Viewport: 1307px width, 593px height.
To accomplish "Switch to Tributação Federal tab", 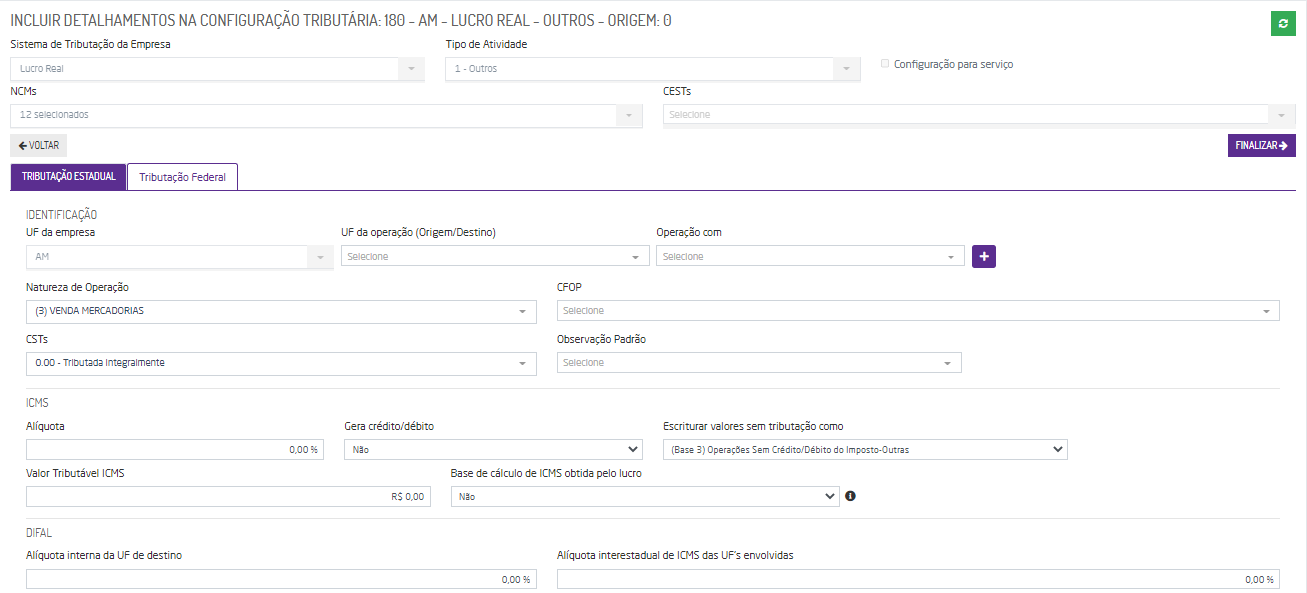I will pyautogui.click(x=182, y=178).
